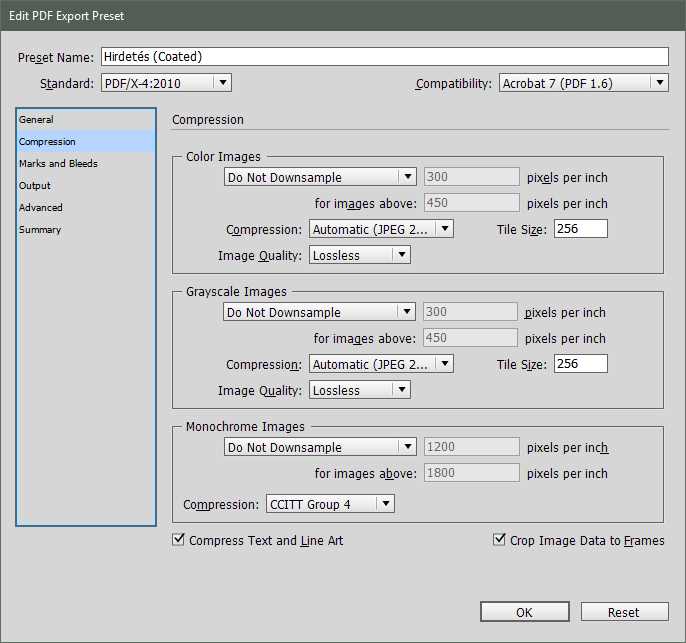
Task: Switch to the General section
Action: (x=37, y=120)
